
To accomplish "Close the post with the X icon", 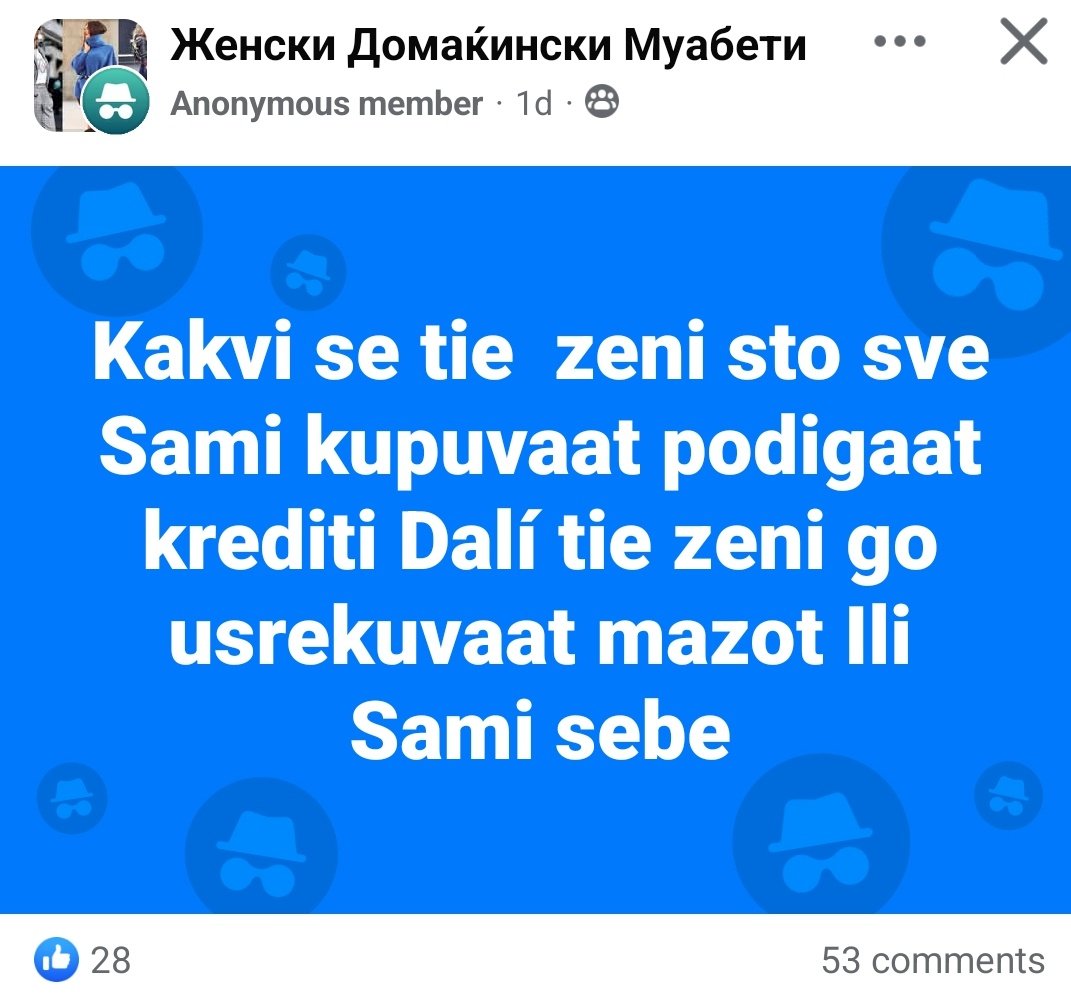I will click(x=1024, y=41).
